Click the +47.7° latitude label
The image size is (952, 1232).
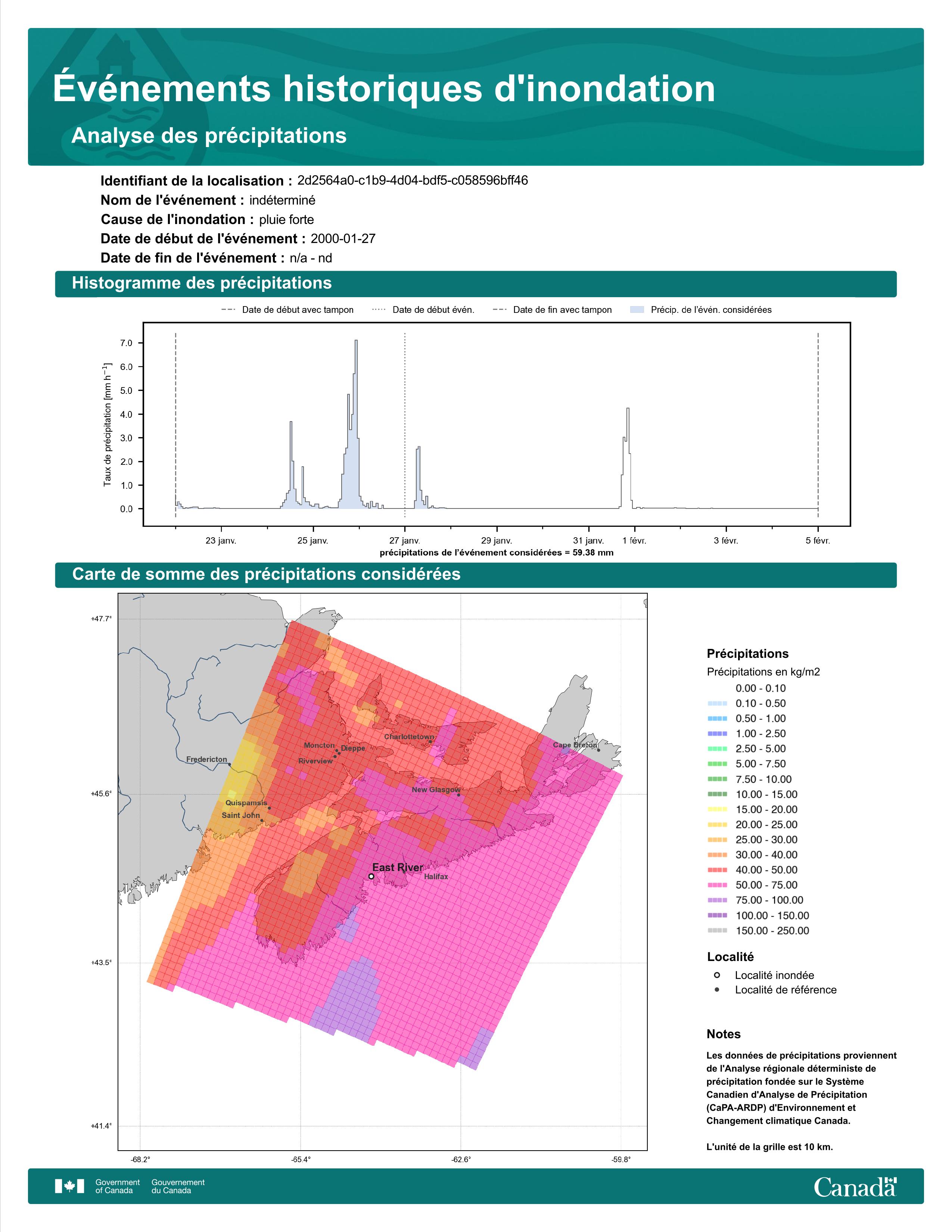pyautogui.click(x=101, y=619)
